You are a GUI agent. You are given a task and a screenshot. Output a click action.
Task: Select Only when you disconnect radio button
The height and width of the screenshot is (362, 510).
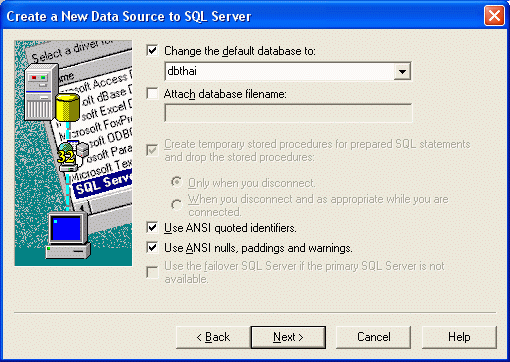click(x=176, y=182)
